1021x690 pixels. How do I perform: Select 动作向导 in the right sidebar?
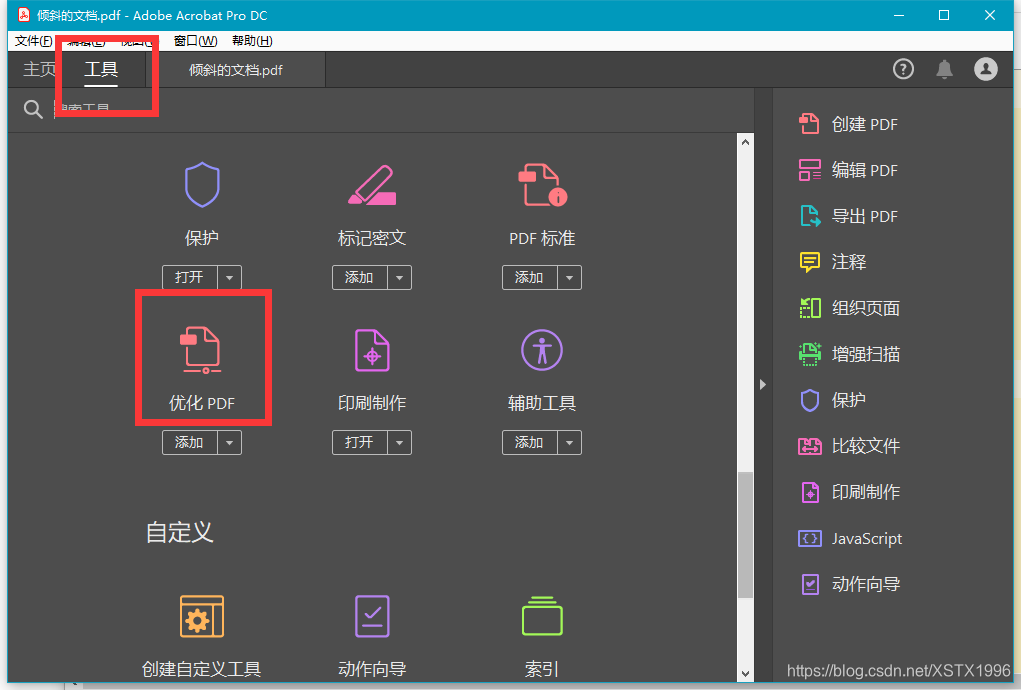tap(850, 584)
